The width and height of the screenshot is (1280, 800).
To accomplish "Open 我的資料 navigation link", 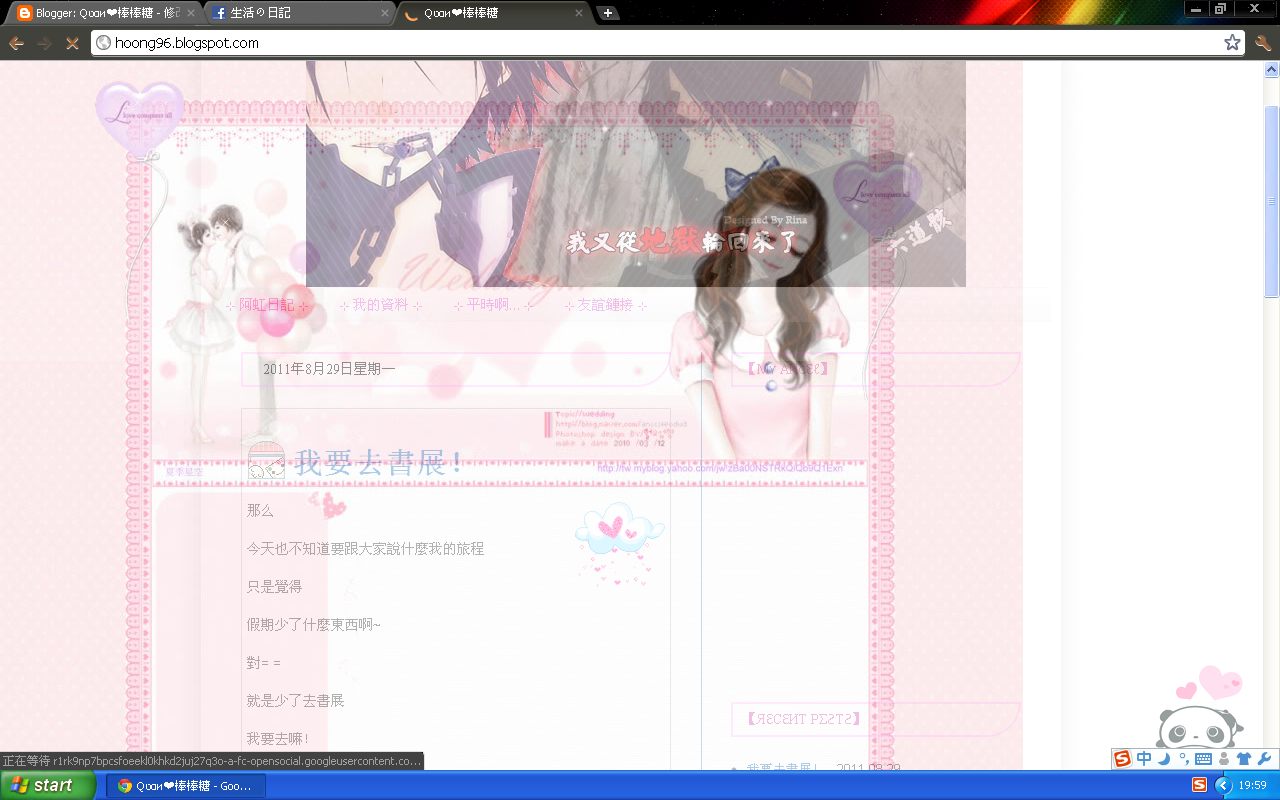I will pos(380,305).
